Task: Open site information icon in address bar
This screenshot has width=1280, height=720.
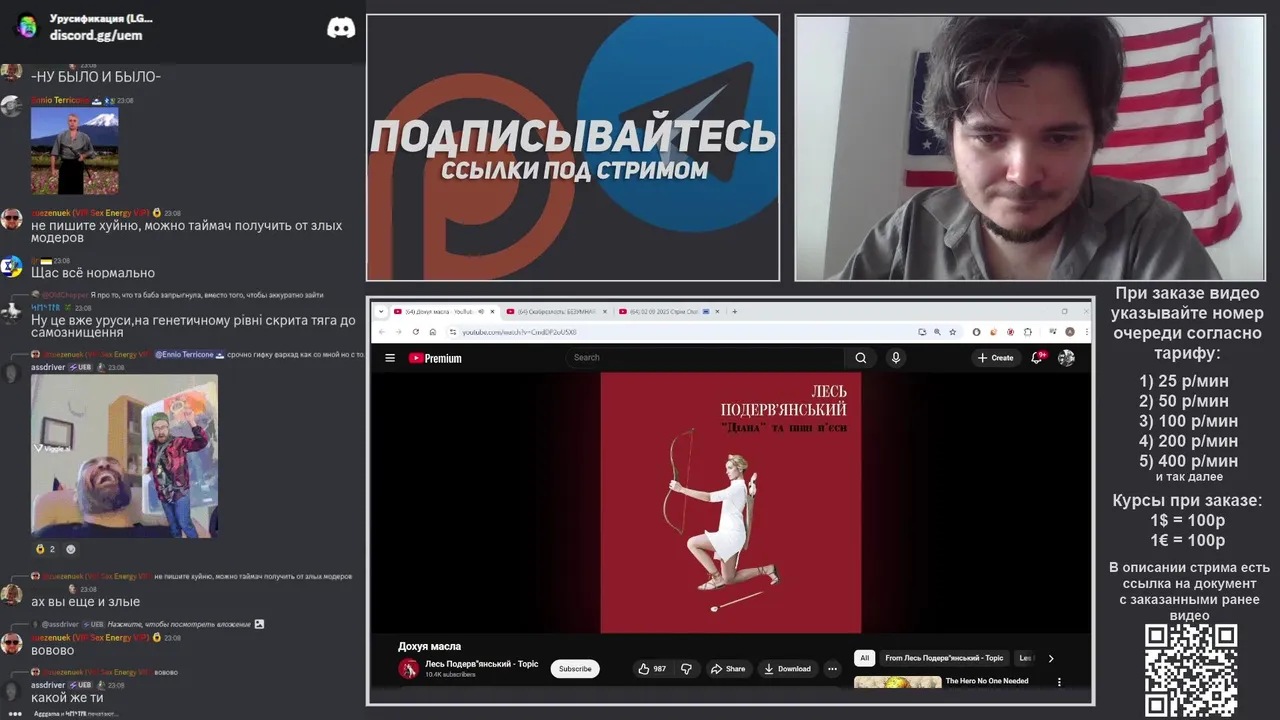Action: [x=453, y=332]
